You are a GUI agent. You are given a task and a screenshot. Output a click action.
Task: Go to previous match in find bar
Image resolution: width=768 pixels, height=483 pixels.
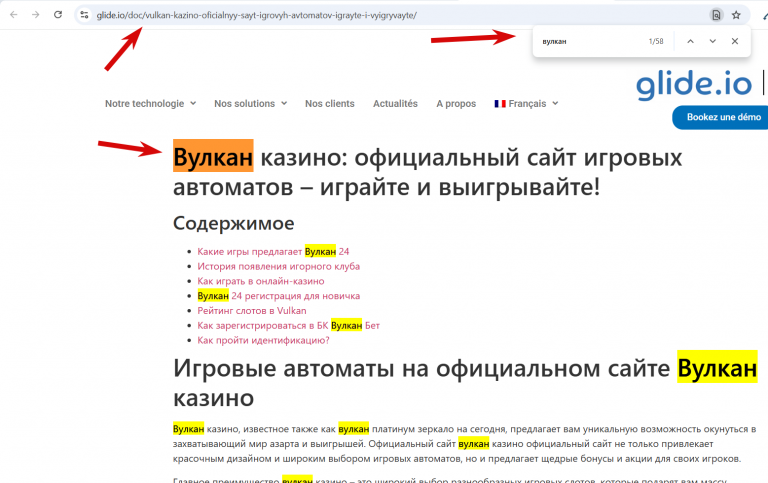(690, 41)
